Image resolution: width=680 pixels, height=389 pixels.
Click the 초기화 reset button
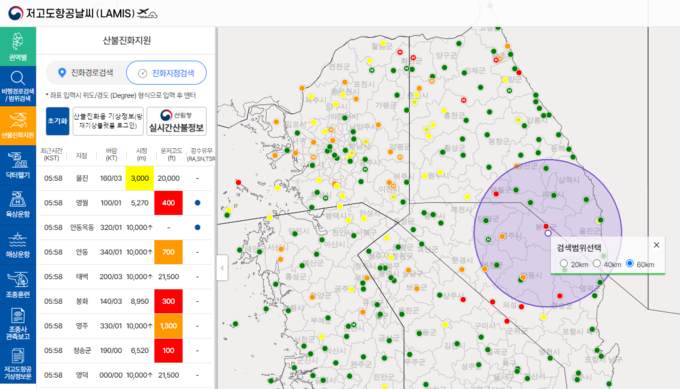click(x=57, y=121)
